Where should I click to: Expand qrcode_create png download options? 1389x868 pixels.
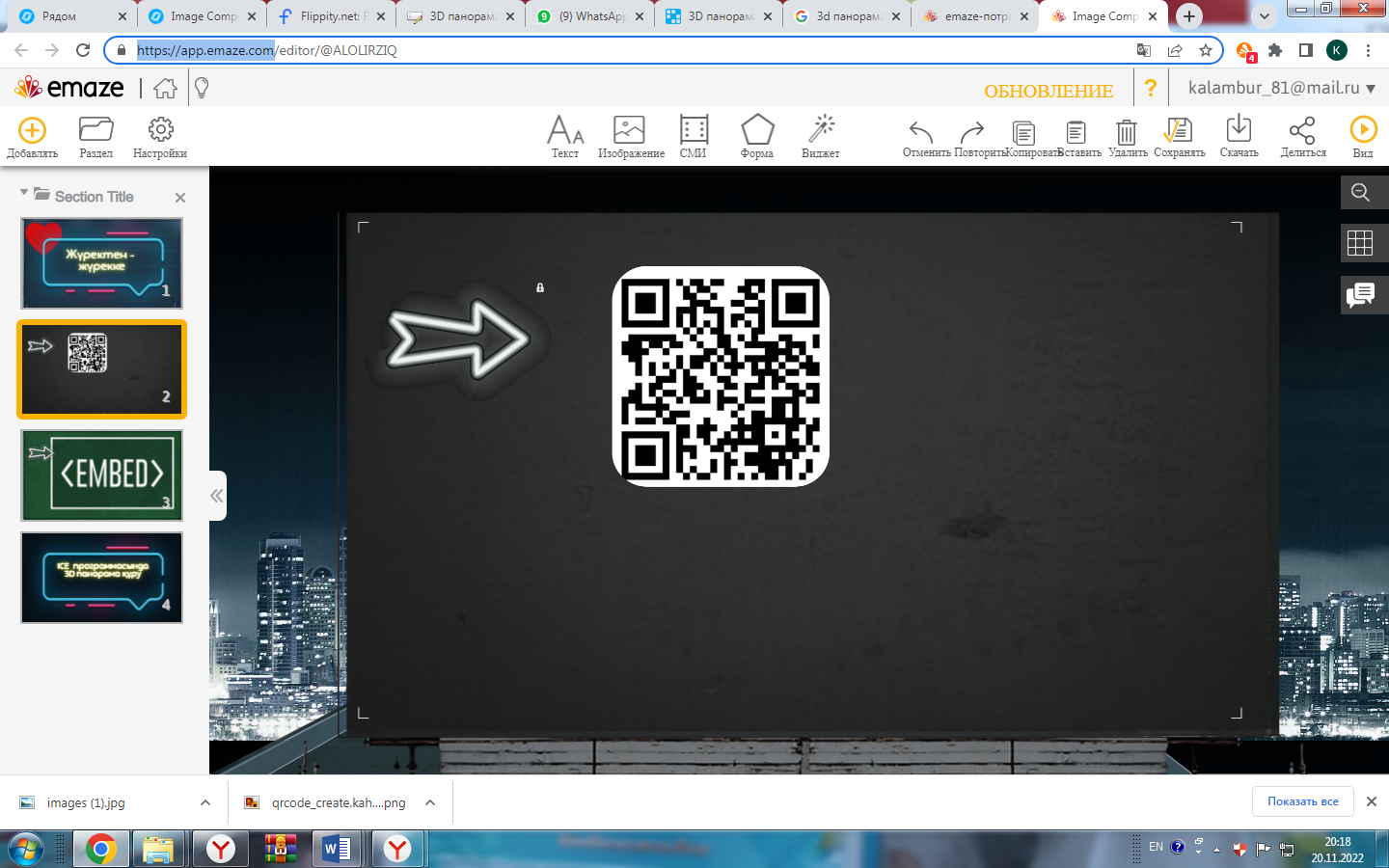[x=430, y=802]
